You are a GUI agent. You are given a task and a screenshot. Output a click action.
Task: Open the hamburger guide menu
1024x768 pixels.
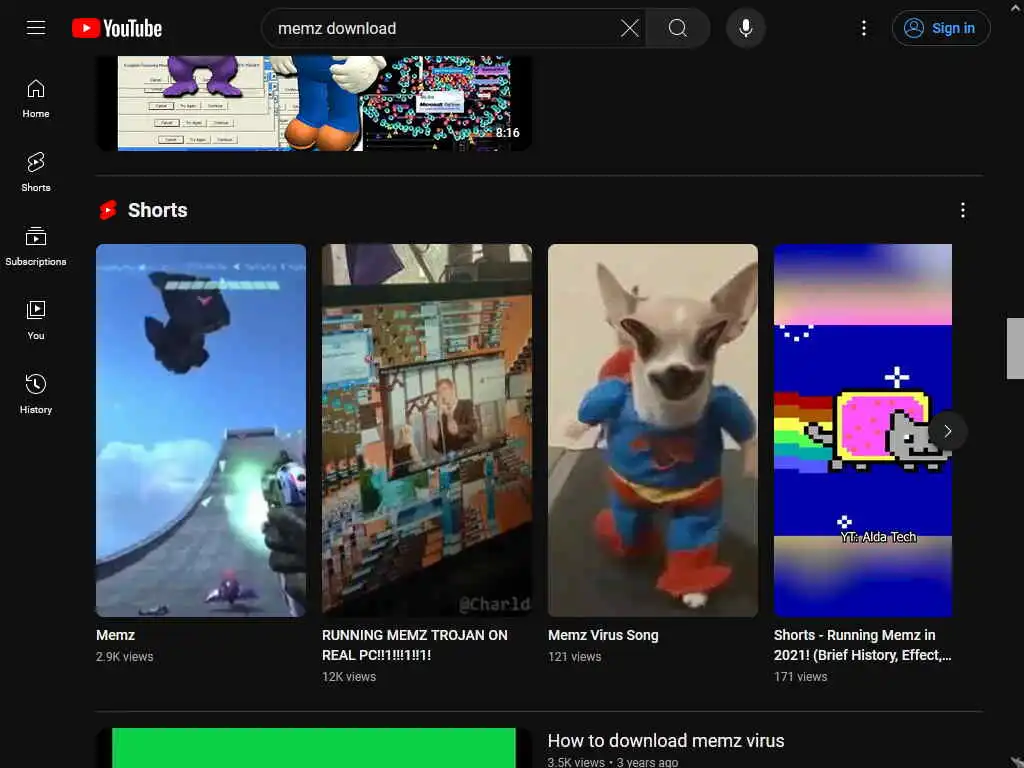point(36,28)
